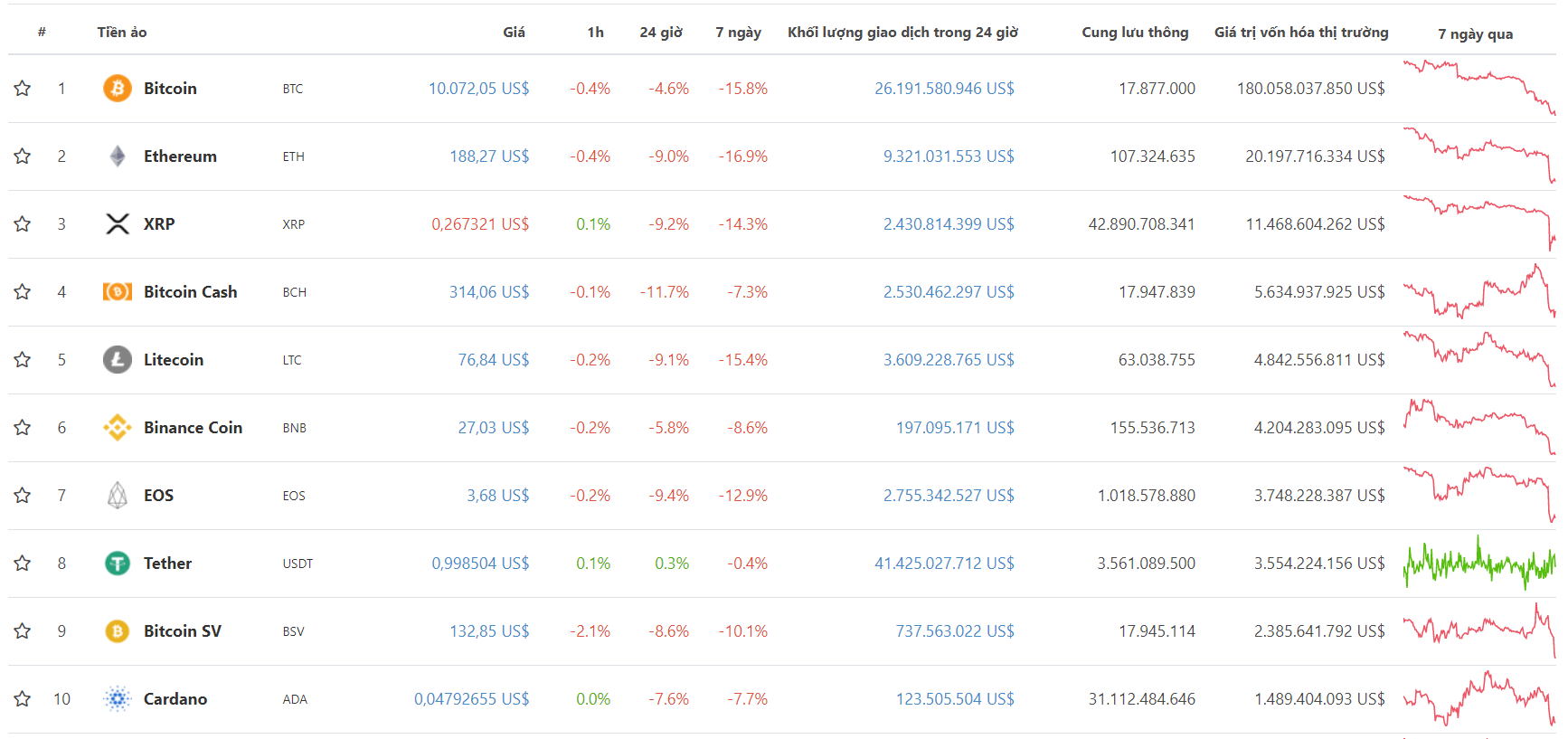The height and width of the screenshot is (739, 1568).
Task: Open the Binance Coin name link
Action: [x=193, y=428]
